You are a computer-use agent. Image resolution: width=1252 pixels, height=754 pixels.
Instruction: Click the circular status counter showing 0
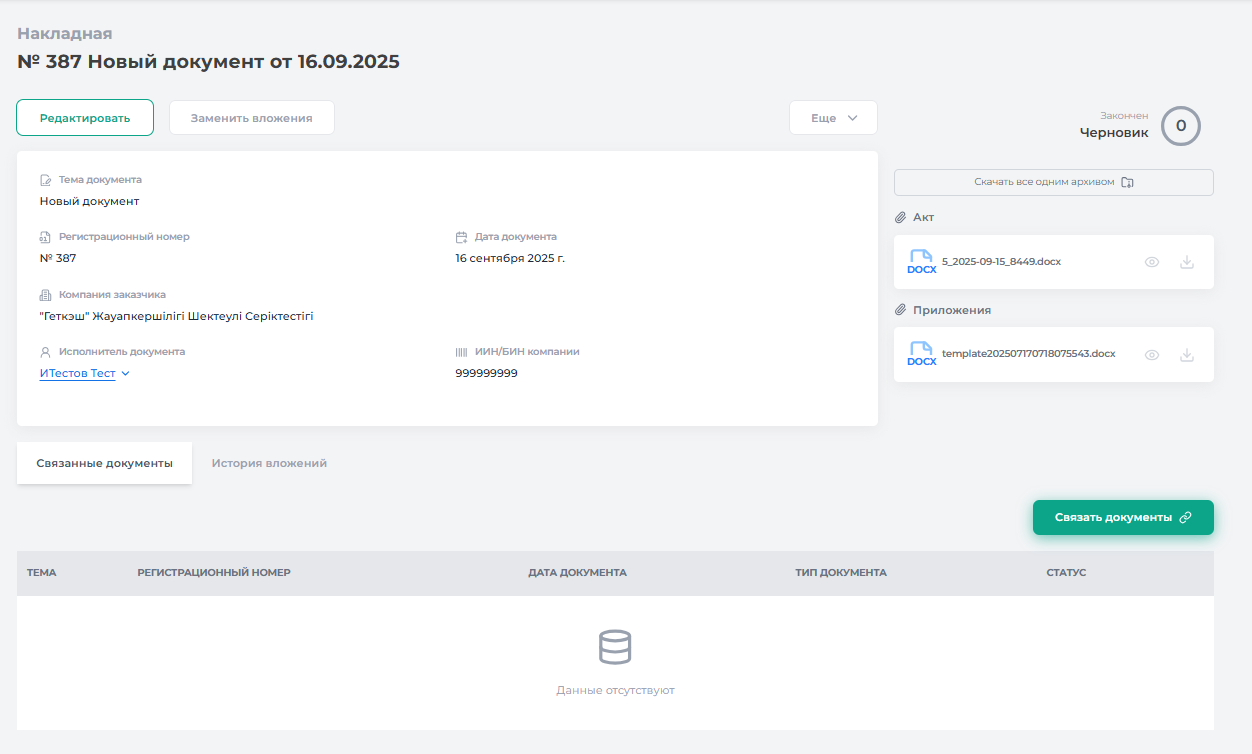pyautogui.click(x=1180, y=126)
